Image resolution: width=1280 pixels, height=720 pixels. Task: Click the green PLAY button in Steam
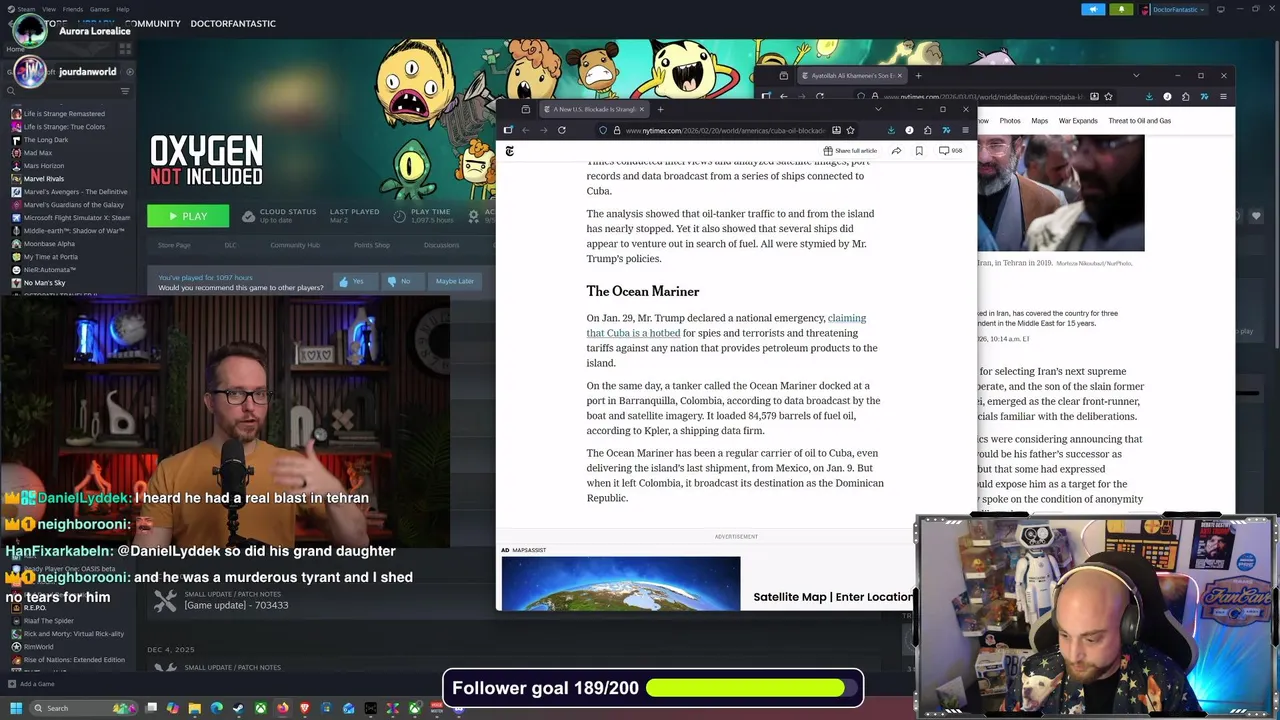188,216
